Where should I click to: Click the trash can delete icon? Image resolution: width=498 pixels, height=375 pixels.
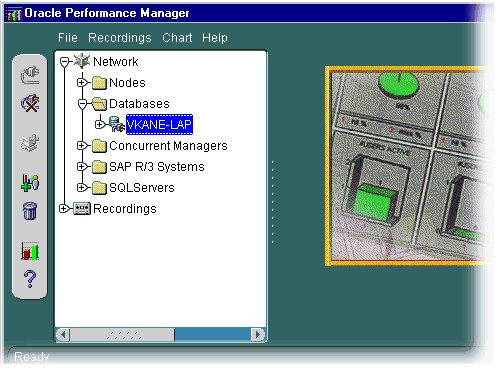30,211
